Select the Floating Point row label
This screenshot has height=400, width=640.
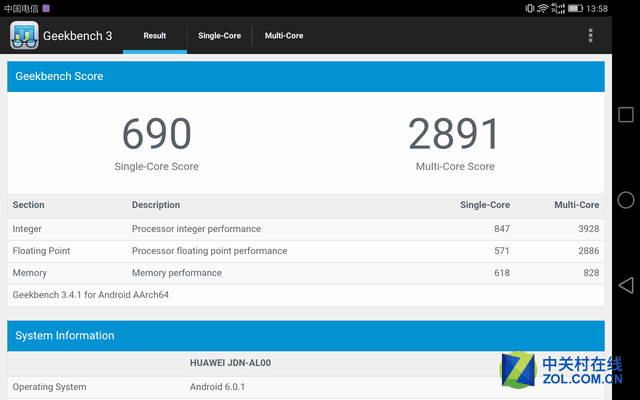coord(41,251)
